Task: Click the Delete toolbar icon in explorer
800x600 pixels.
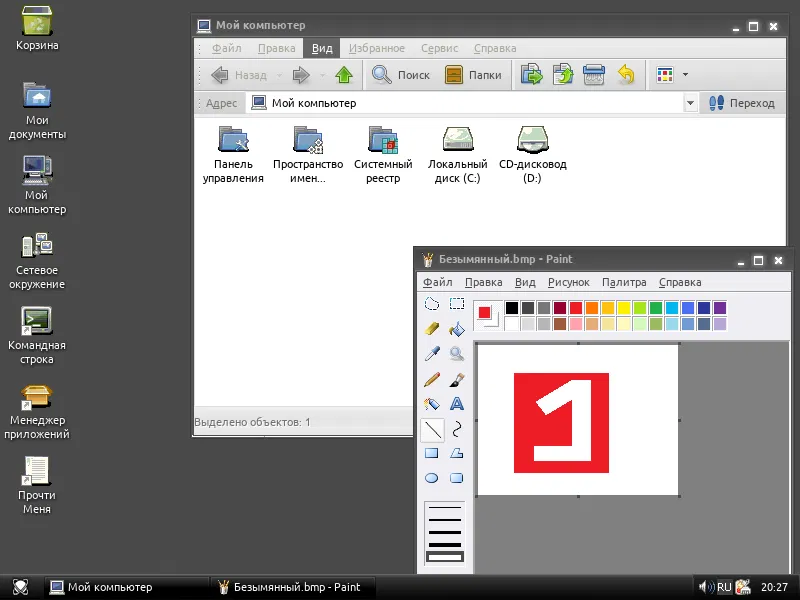Action: click(x=594, y=74)
